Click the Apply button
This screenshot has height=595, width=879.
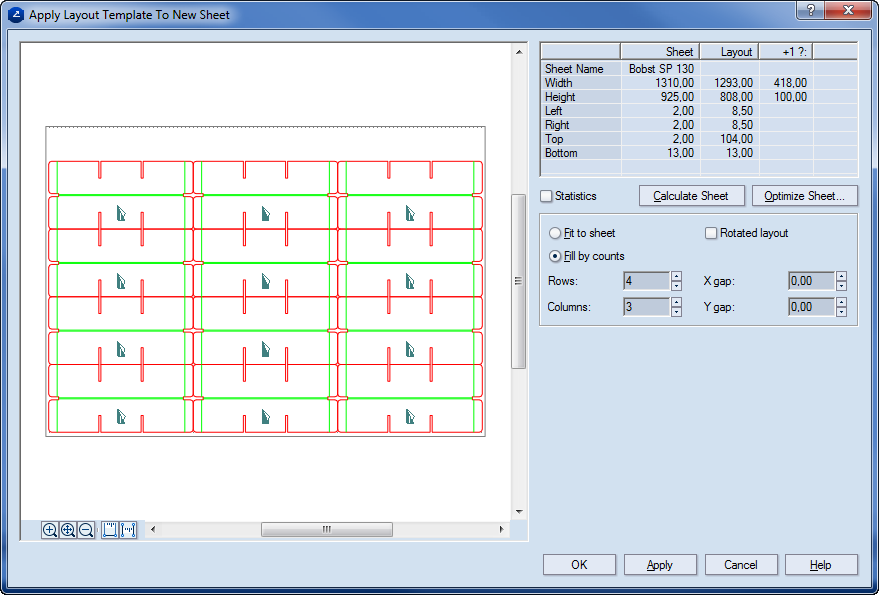click(660, 565)
